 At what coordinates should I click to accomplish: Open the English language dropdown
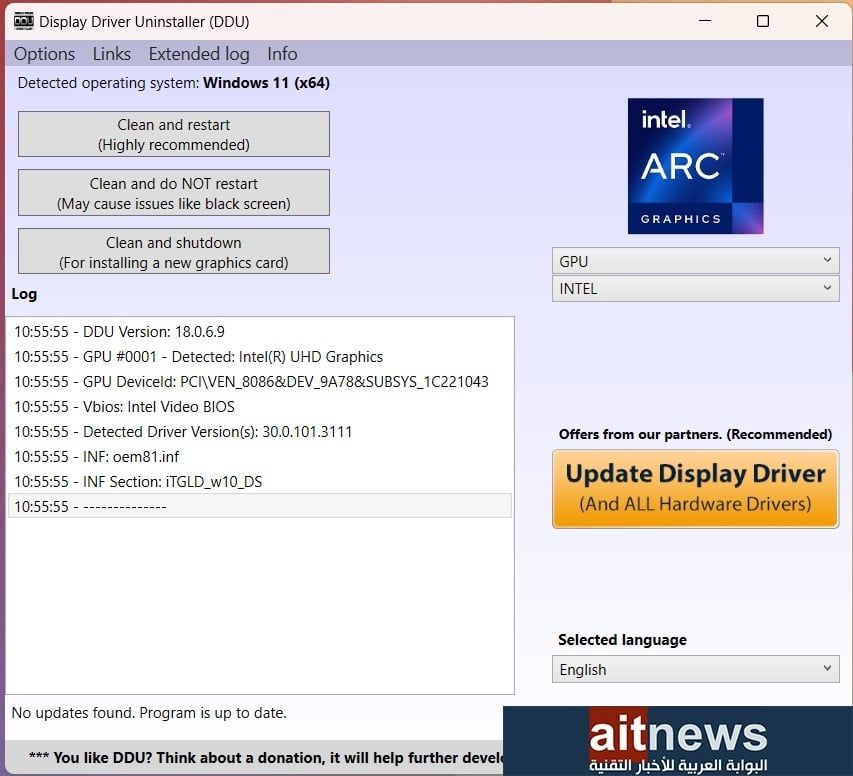pos(695,669)
